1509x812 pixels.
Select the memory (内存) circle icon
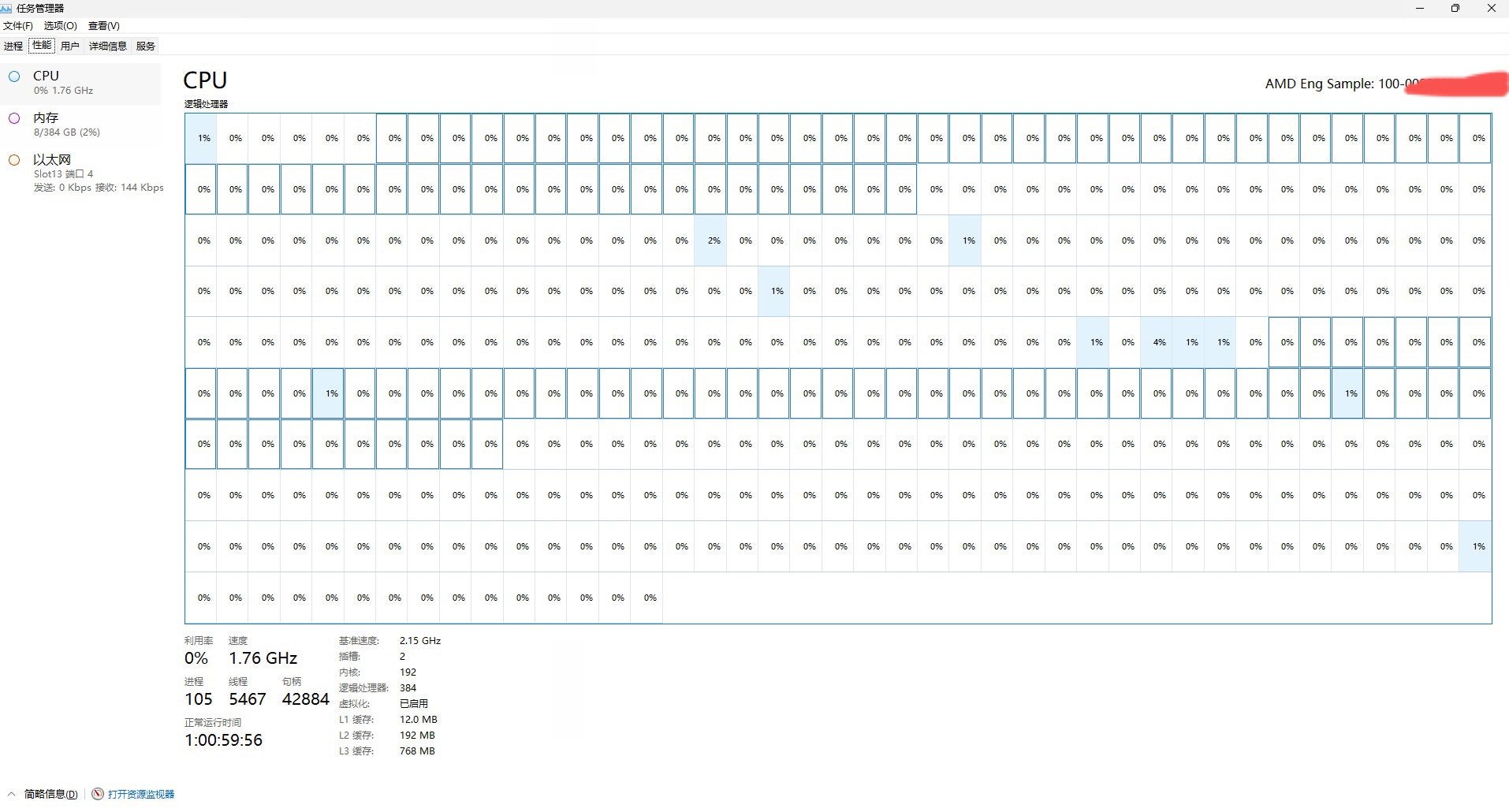point(14,118)
